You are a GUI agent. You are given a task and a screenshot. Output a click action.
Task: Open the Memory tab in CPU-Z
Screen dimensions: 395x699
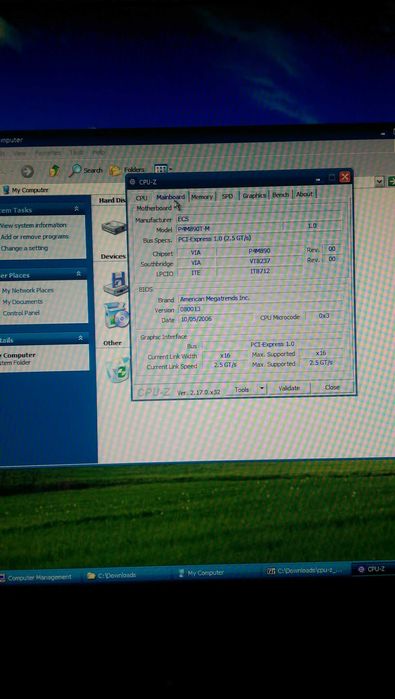202,196
